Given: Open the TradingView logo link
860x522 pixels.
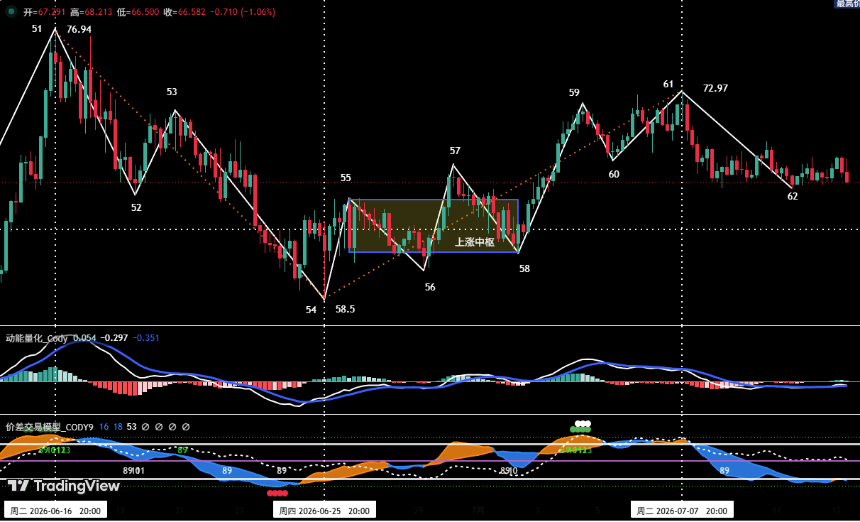Looking at the screenshot, I should pyautogui.click(x=64, y=486).
